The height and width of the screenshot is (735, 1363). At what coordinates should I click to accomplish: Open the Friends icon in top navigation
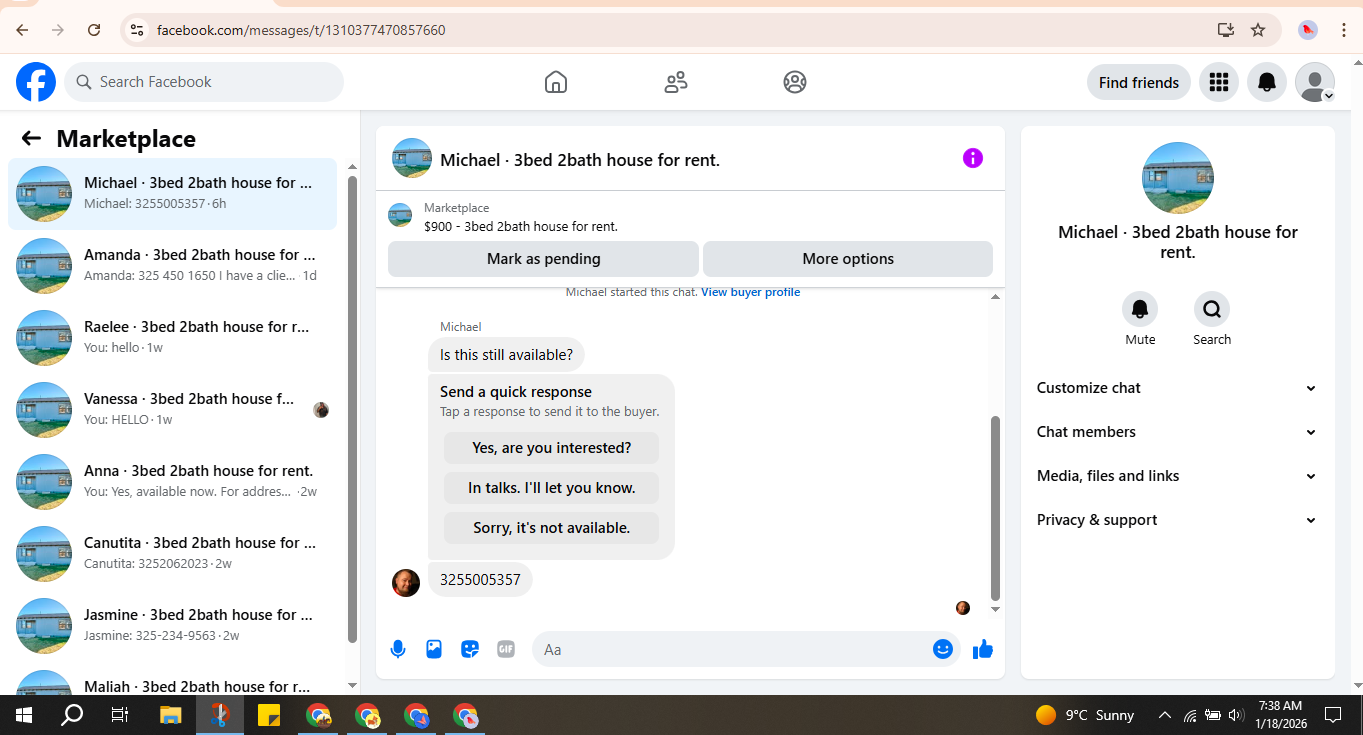[676, 82]
